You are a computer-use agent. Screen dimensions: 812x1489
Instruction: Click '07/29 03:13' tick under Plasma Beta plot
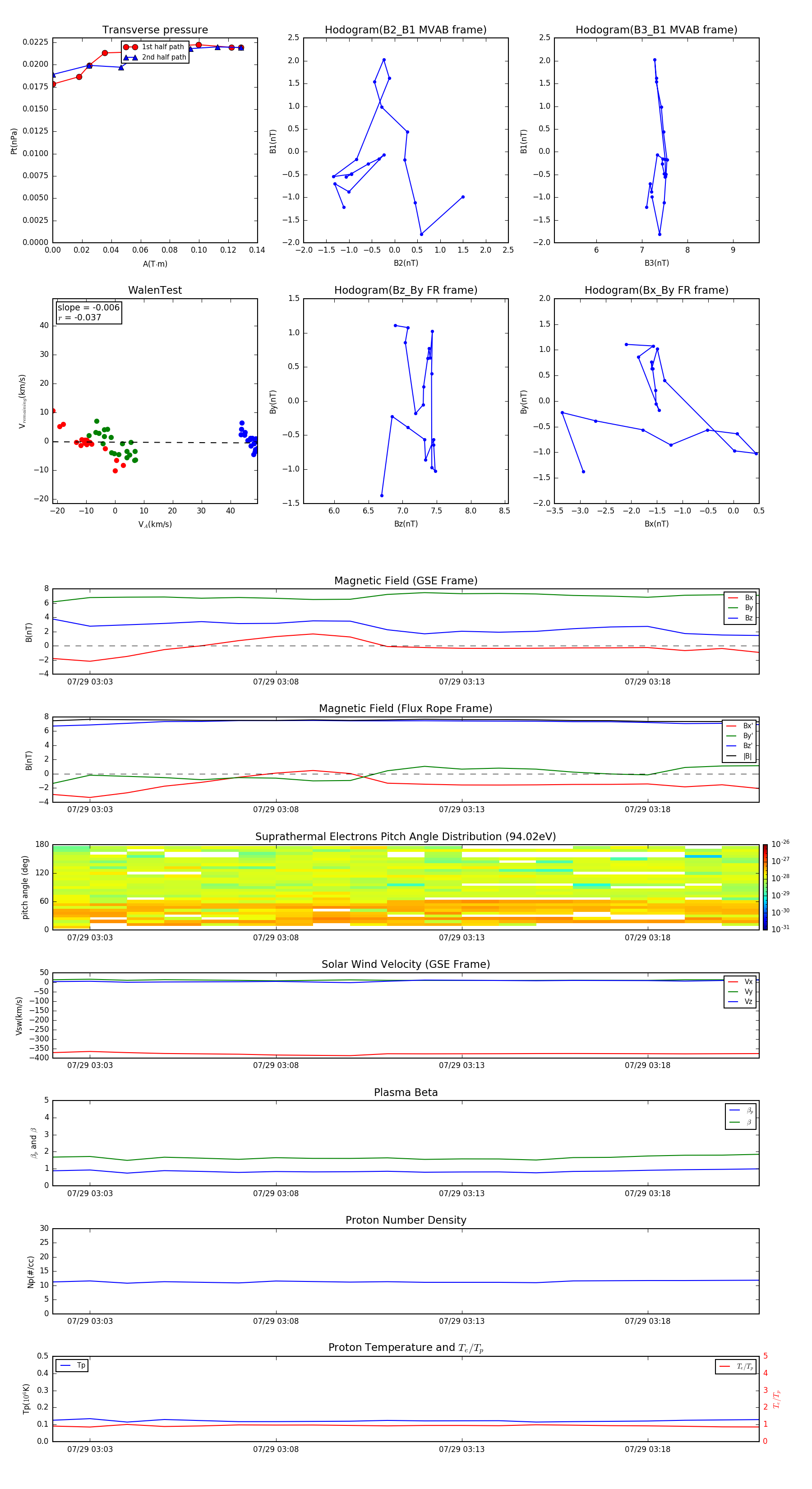(462, 1193)
